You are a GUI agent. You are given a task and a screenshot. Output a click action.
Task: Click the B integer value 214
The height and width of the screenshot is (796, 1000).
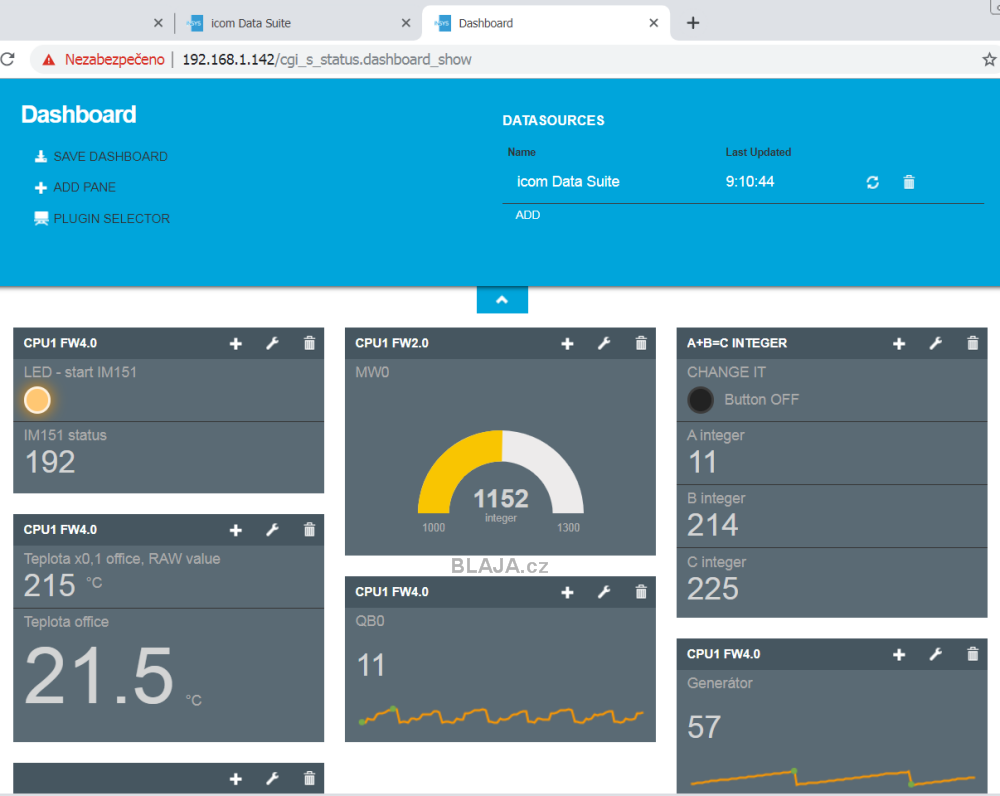tap(713, 526)
